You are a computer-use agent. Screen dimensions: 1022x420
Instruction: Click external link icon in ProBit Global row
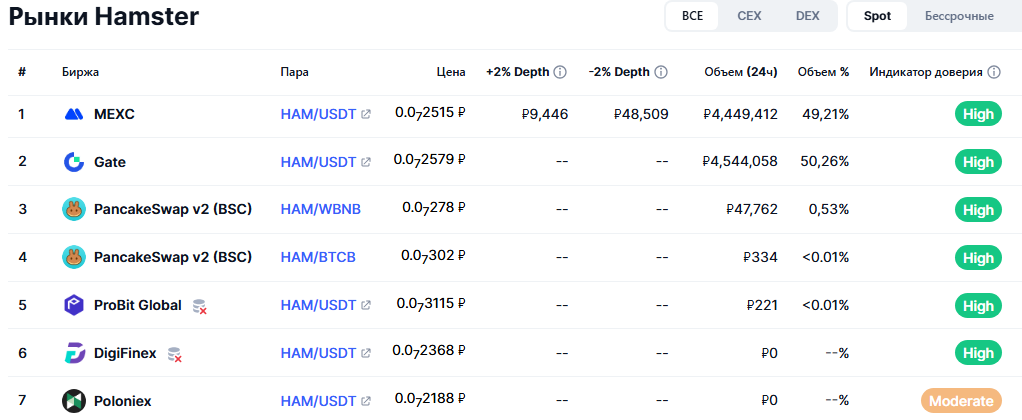[366, 305]
